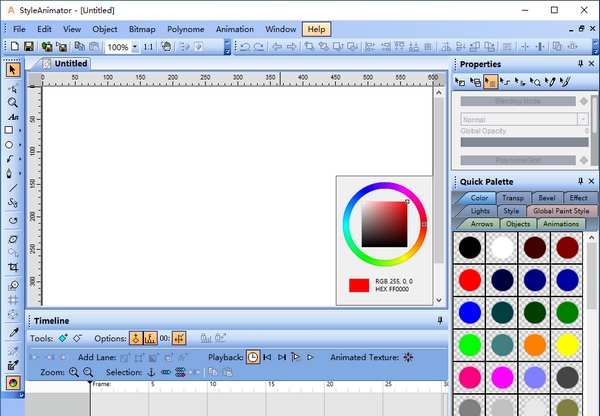600x416 pixels.
Task: Pin the Properties panel
Action: [580, 64]
